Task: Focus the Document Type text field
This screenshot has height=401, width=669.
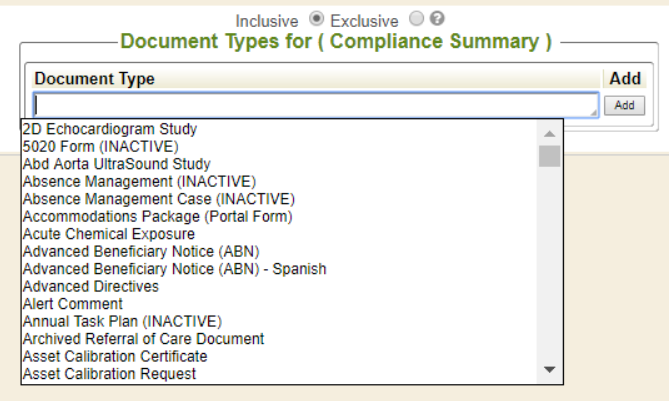Action: pos(315,105)
